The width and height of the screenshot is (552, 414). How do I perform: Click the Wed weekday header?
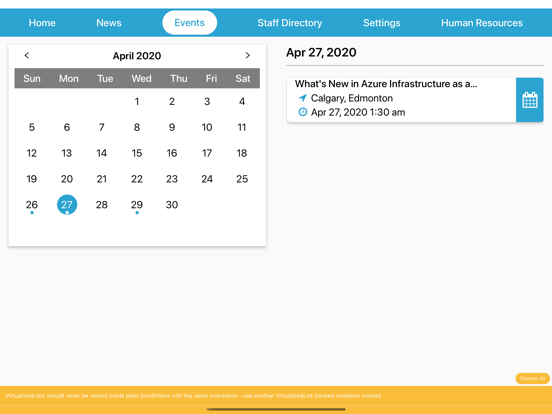(142, 78)
